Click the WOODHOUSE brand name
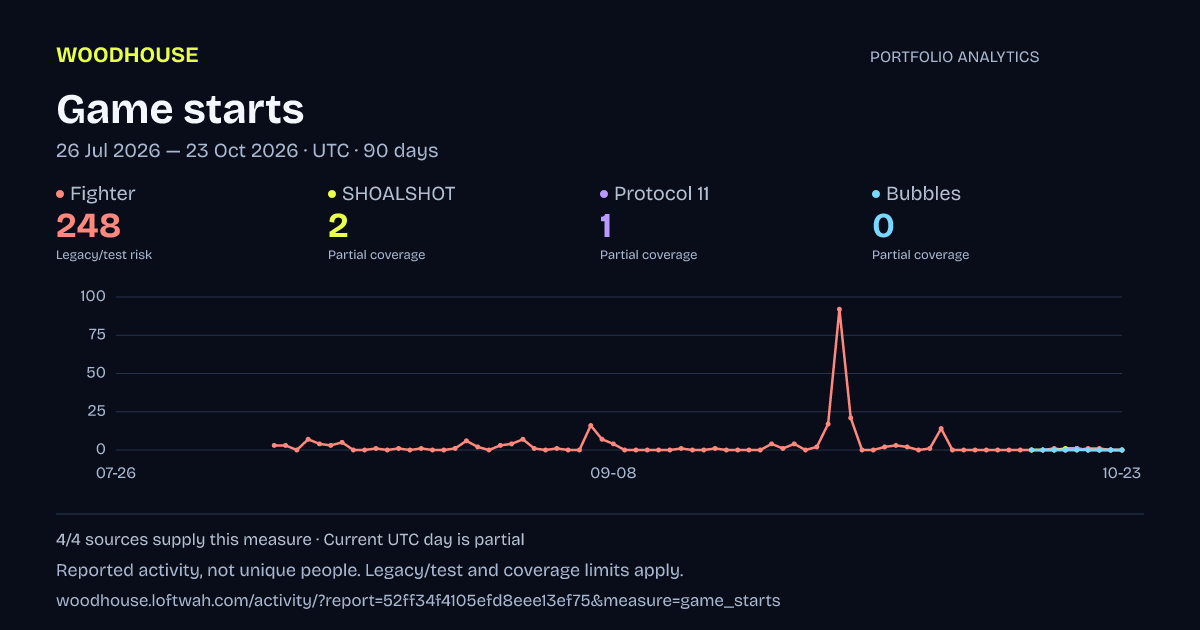This screenshot has width=1200, height=630. click(127, 55)
